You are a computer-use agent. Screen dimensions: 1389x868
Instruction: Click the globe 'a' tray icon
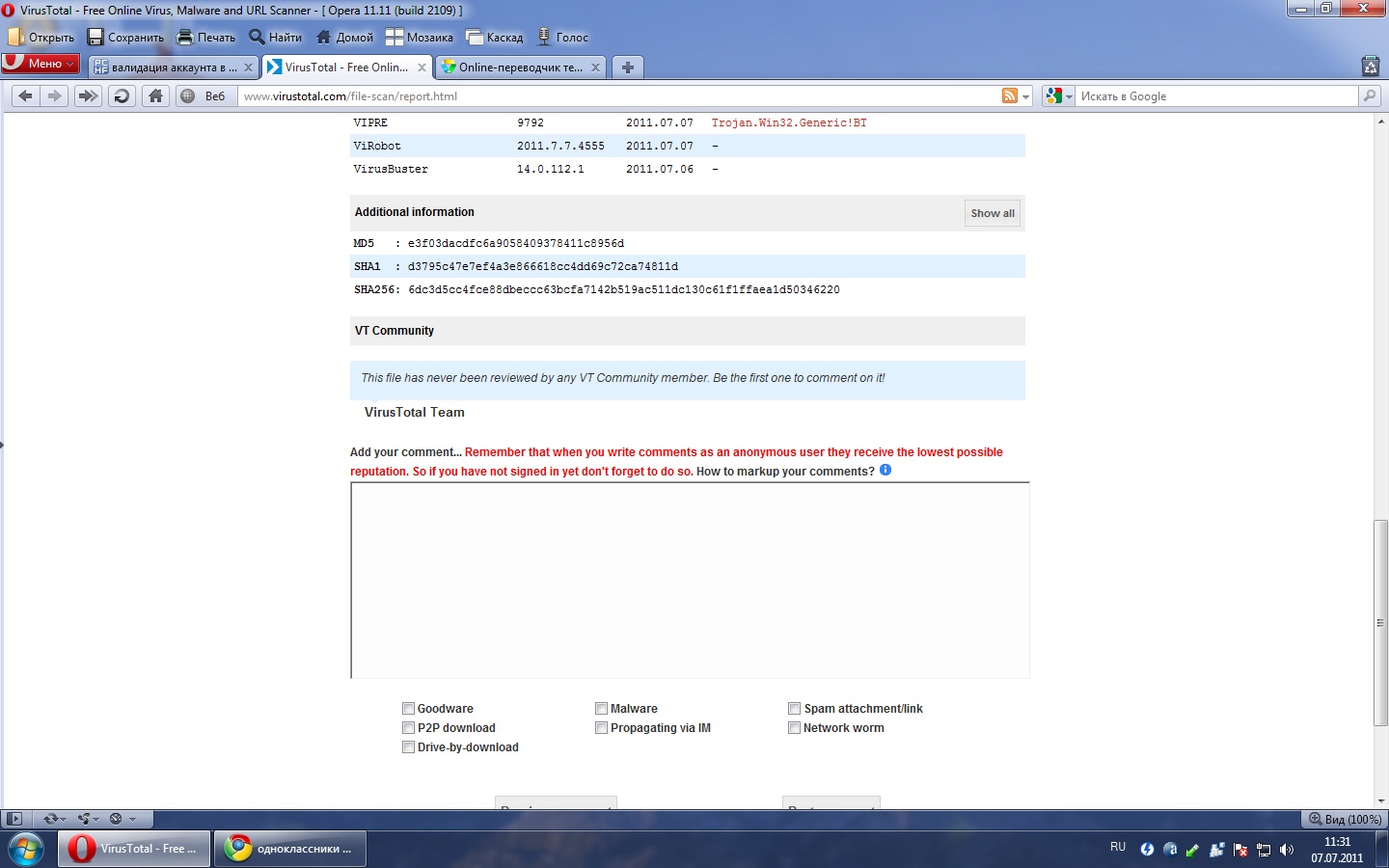(1170, 850)
